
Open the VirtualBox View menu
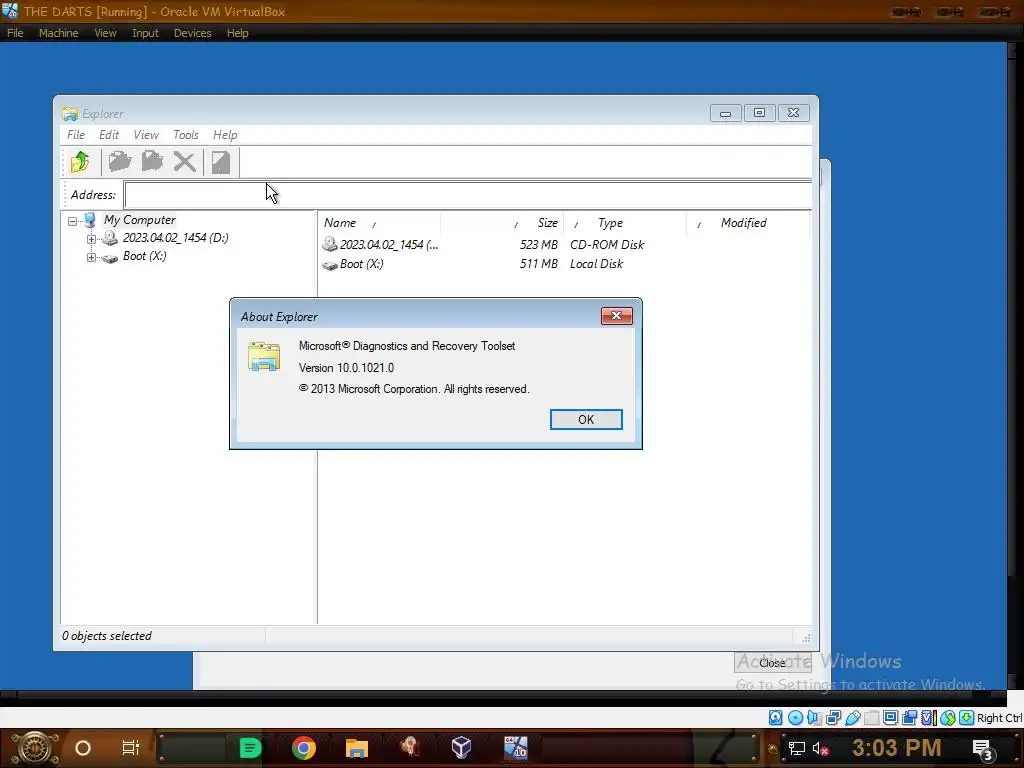(x=105, y=33)
